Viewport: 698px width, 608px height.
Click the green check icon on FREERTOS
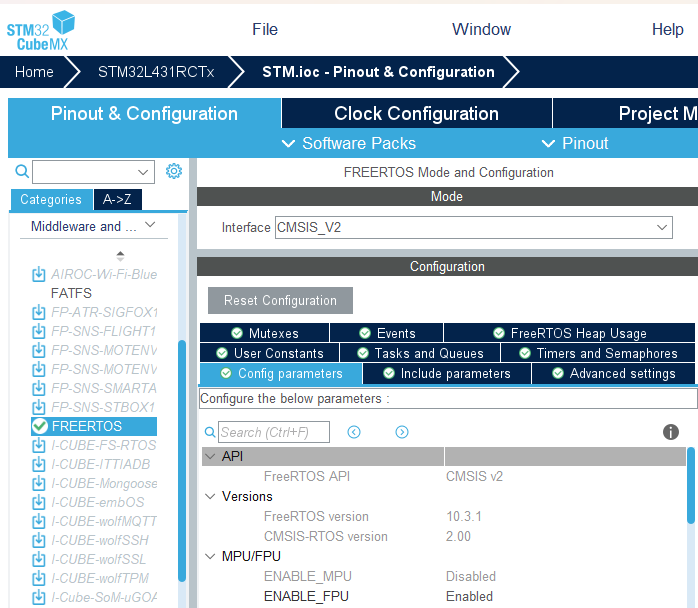coord(40,426)
